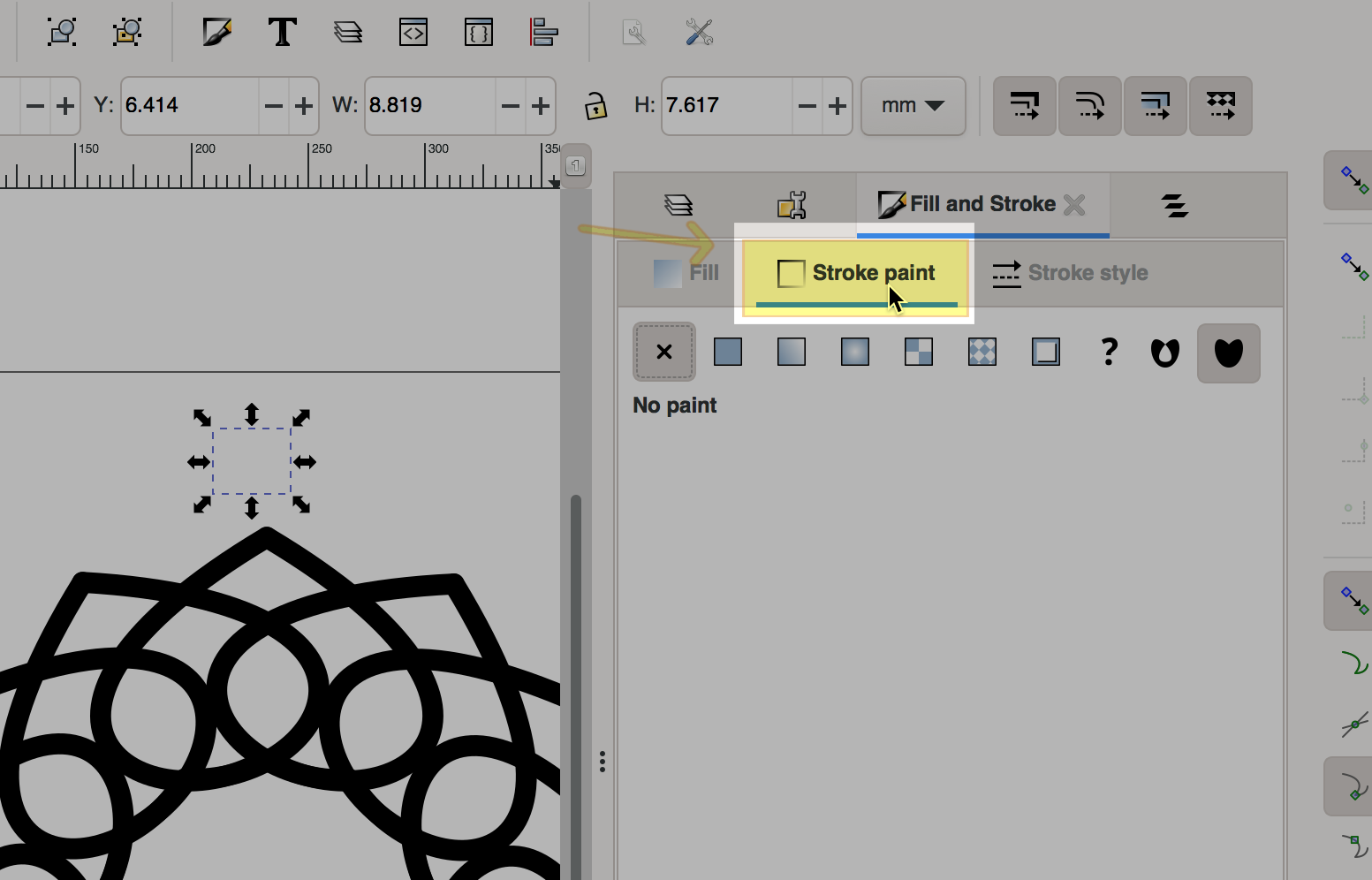Toggle the scale stroke width button

tap(1025, 106)
